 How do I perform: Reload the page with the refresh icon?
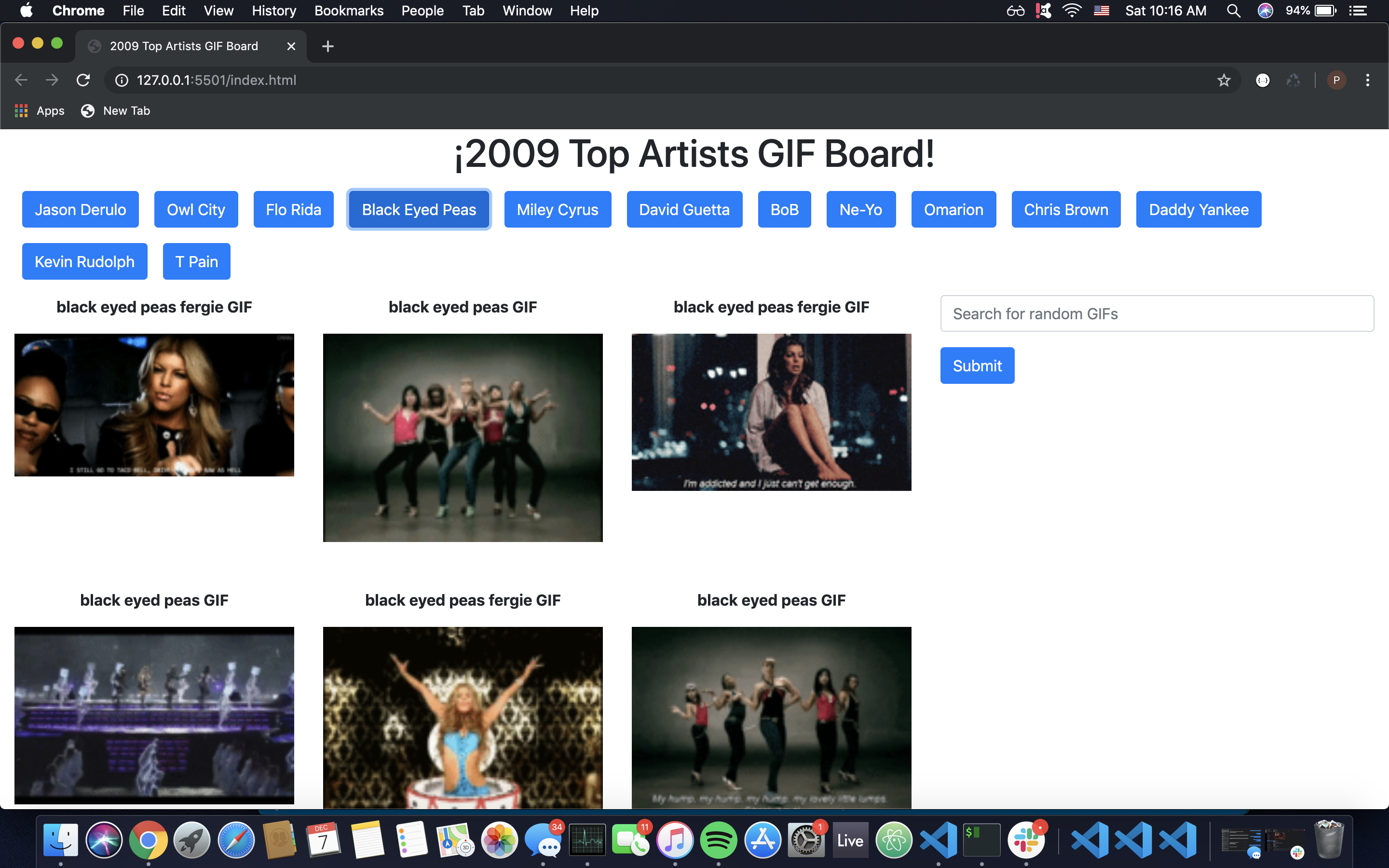point(83,80)
